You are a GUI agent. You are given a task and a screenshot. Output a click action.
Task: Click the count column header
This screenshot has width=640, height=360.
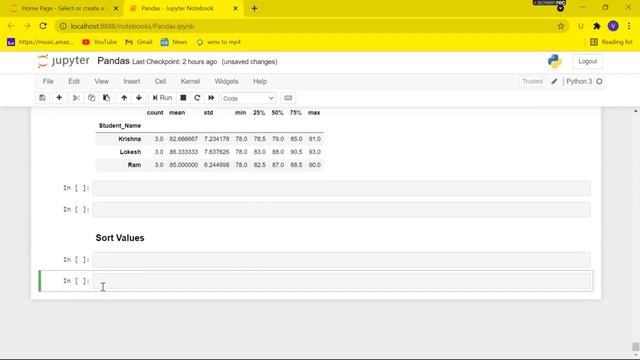155,113
